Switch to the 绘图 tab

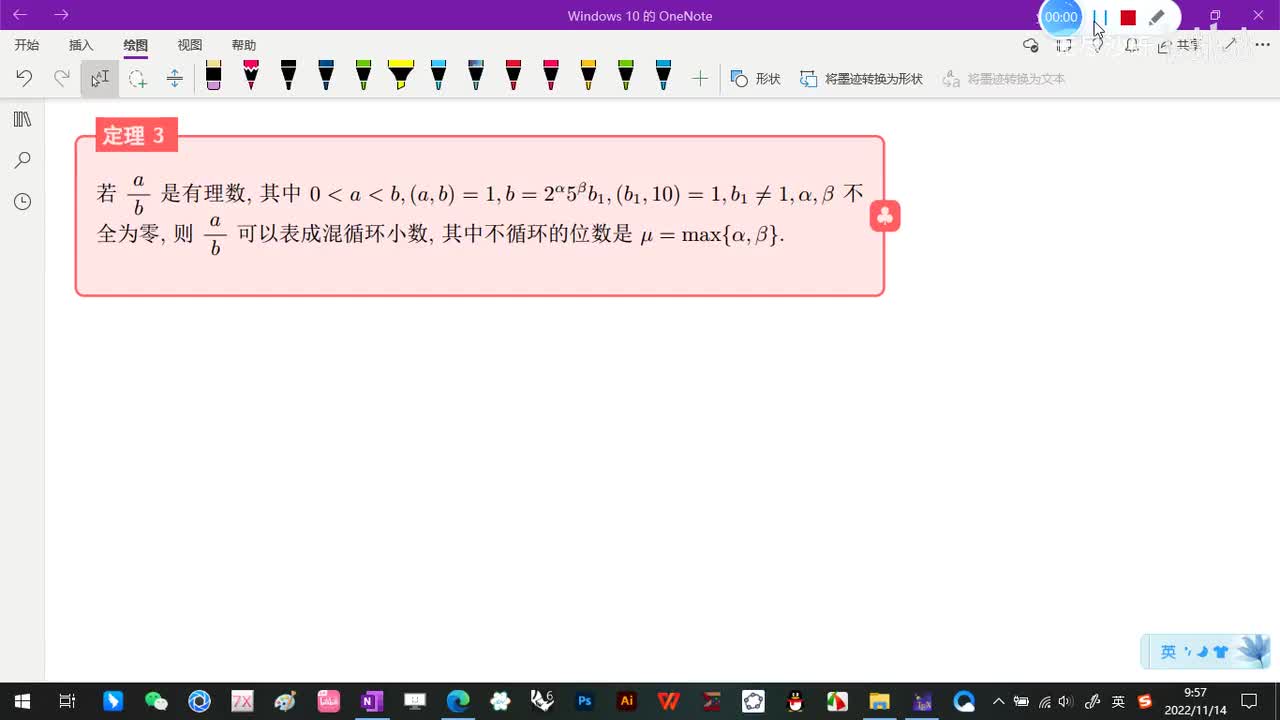coord(135,45)
